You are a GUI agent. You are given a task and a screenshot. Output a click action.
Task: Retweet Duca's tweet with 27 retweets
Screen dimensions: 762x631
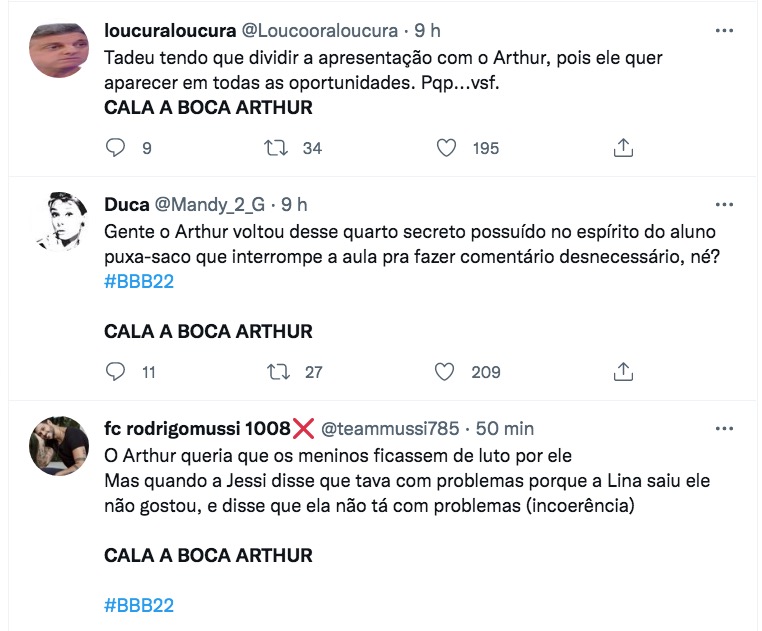tap(276, 372)
